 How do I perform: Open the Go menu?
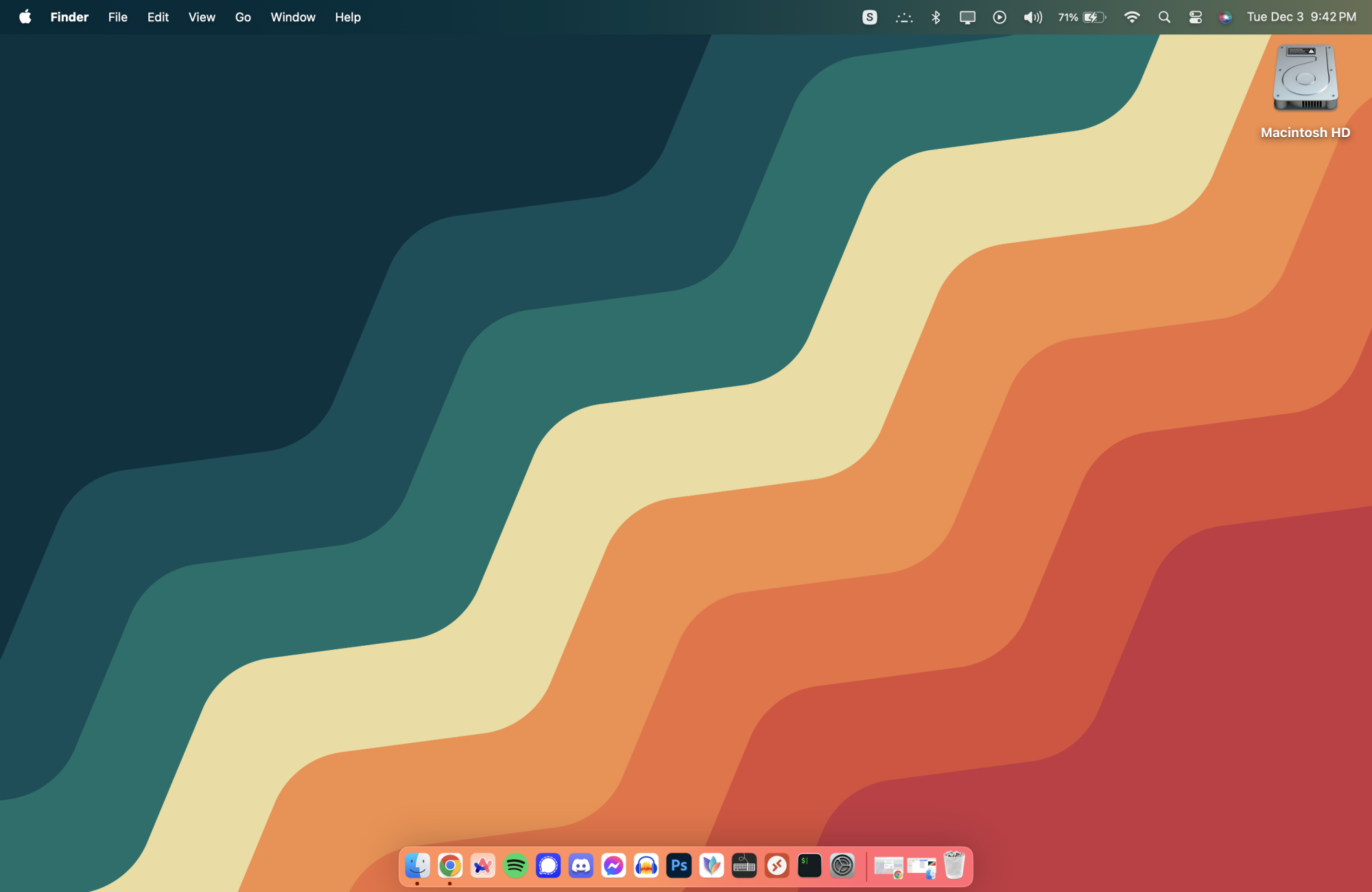point(243,17)
